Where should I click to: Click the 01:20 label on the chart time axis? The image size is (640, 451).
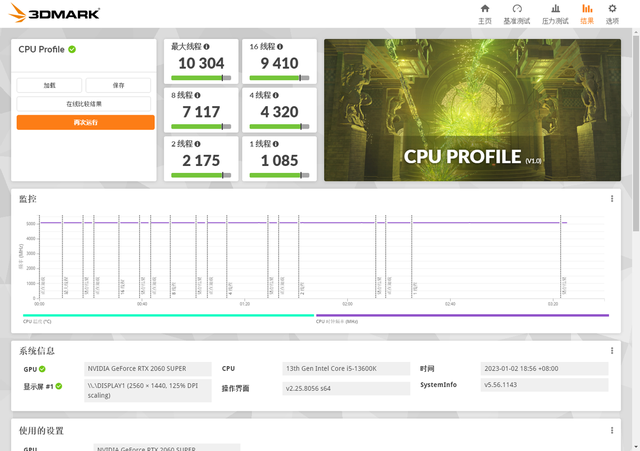244,304
